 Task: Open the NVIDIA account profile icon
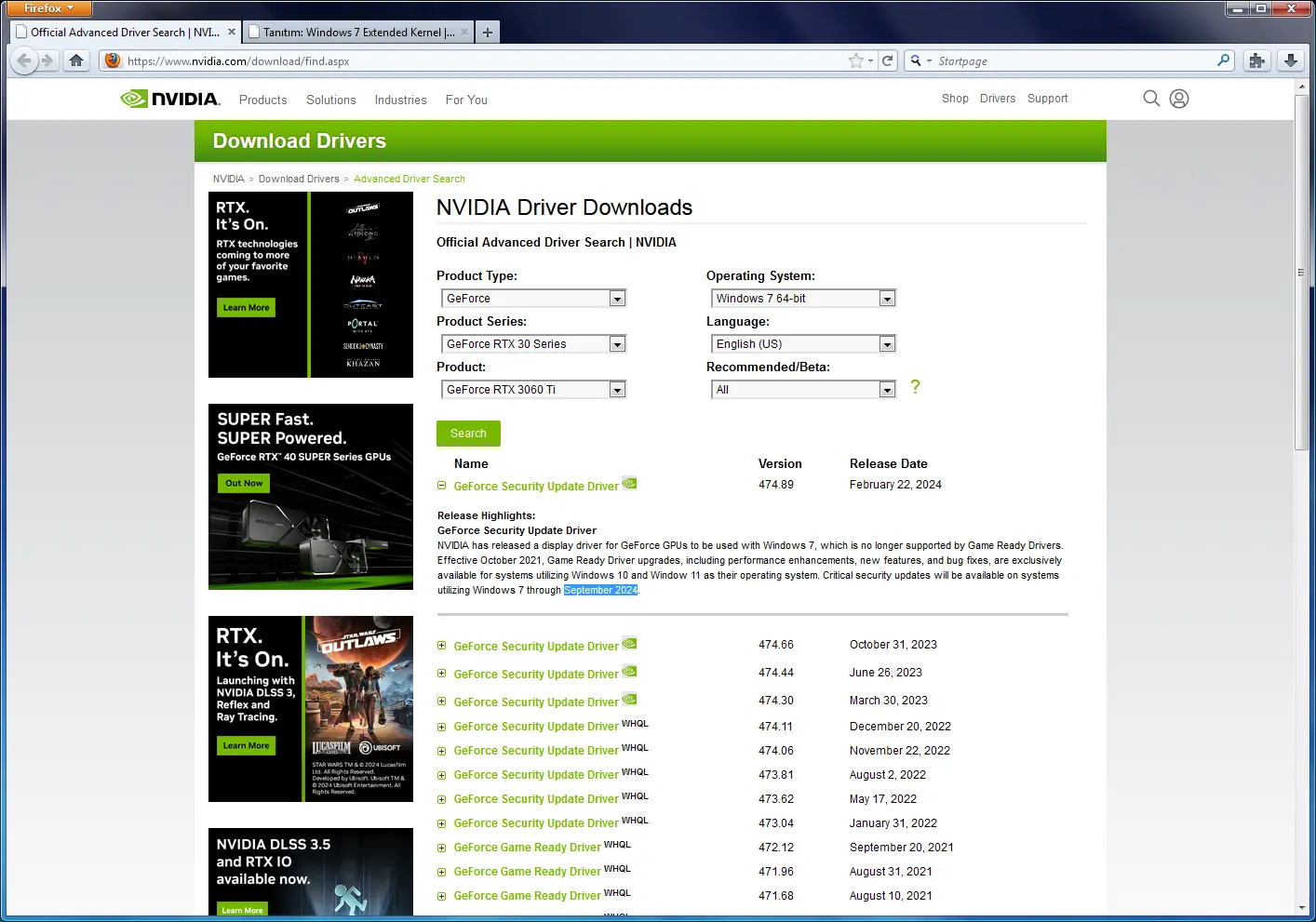1179,99
